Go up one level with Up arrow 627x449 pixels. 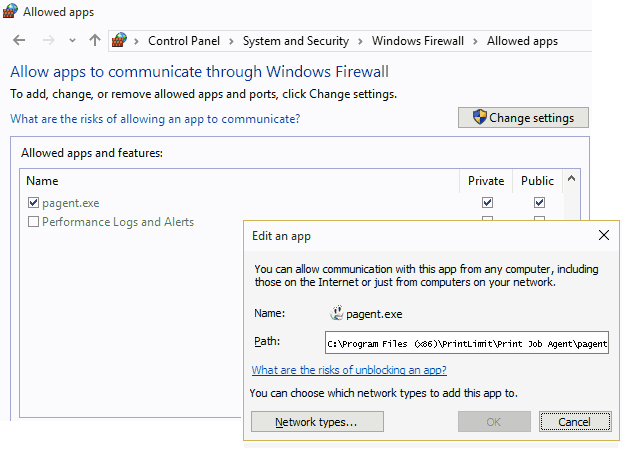tap(95, 40)
